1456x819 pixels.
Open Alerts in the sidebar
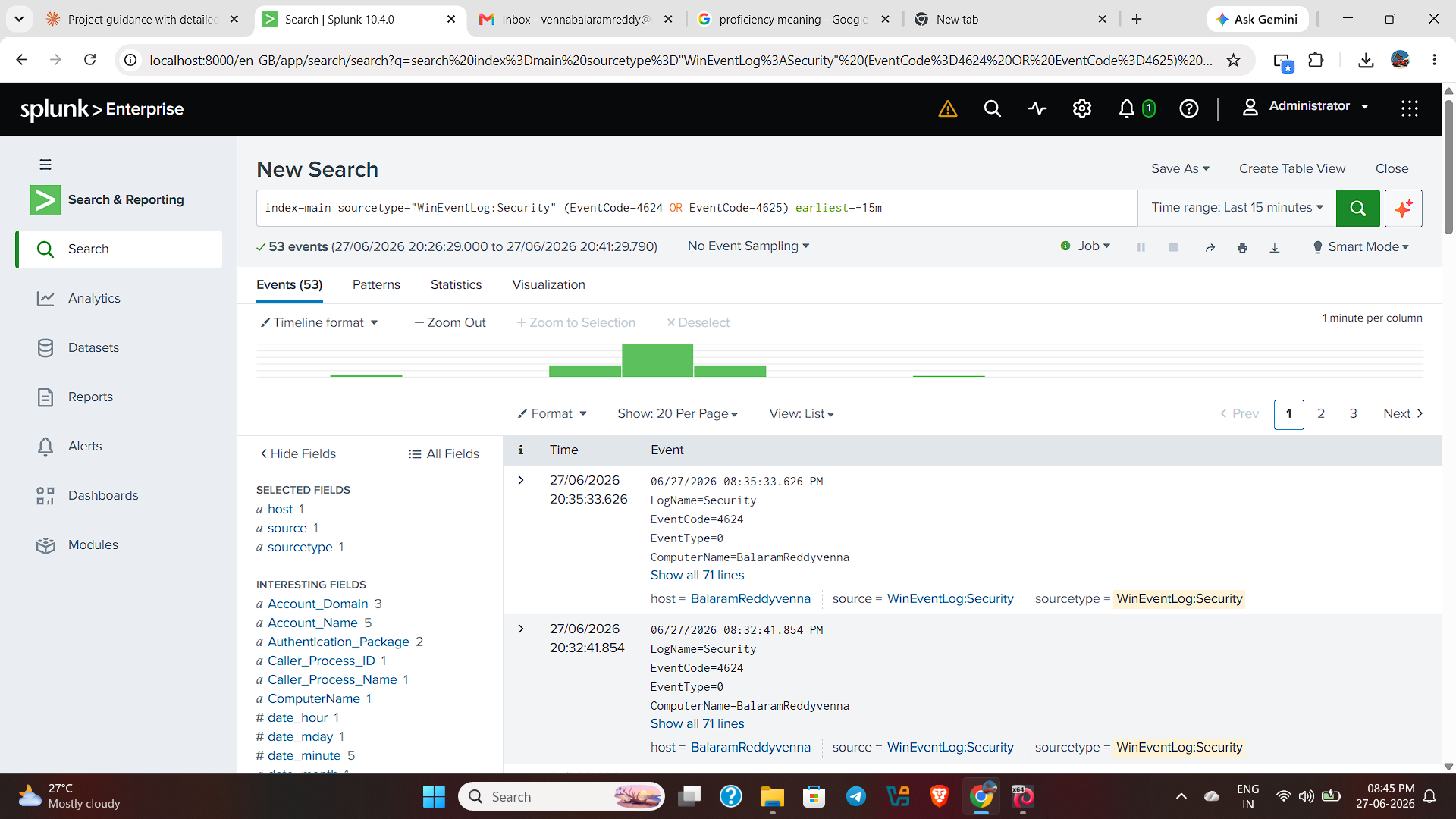point(85,446)
